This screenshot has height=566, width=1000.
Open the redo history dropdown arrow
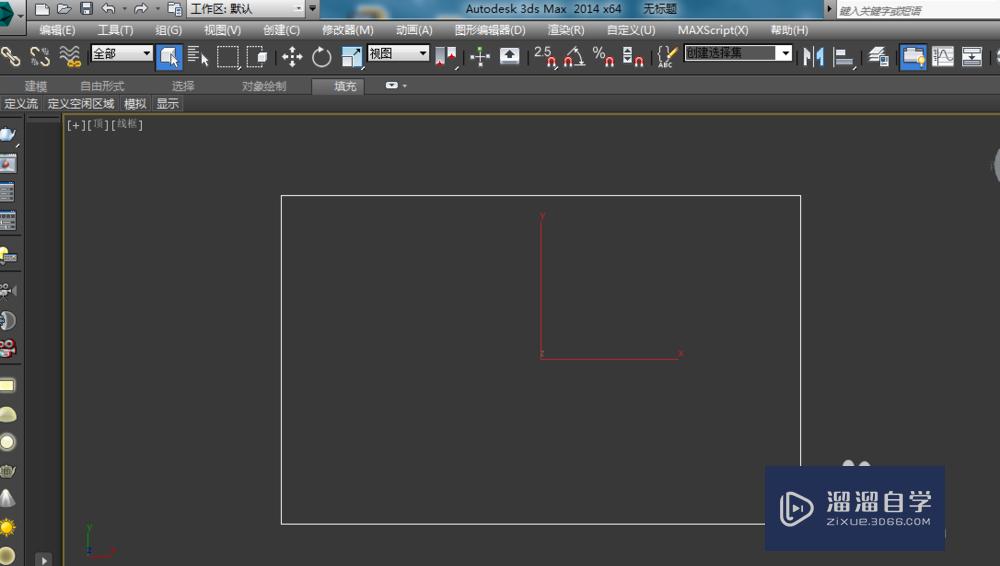tap(158, 9)
